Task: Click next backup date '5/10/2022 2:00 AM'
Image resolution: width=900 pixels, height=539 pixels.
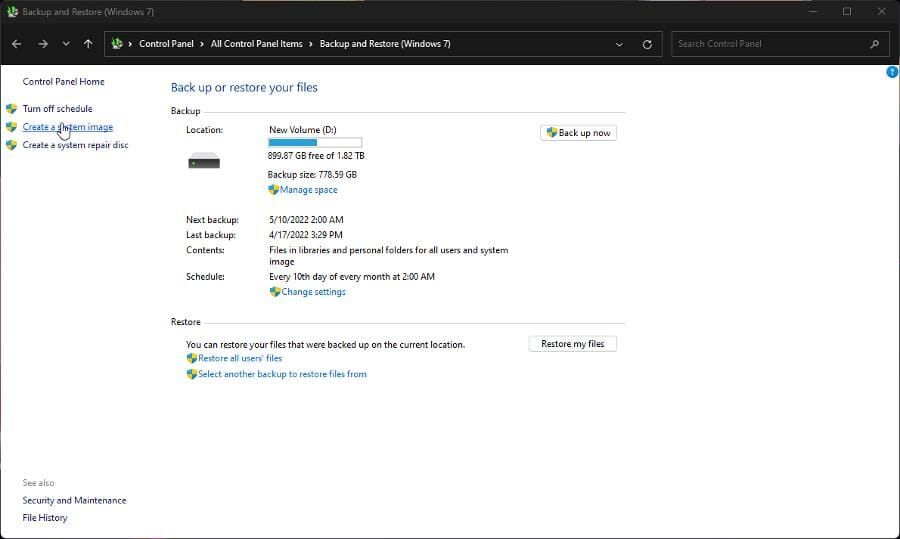Action: point(307,220)
